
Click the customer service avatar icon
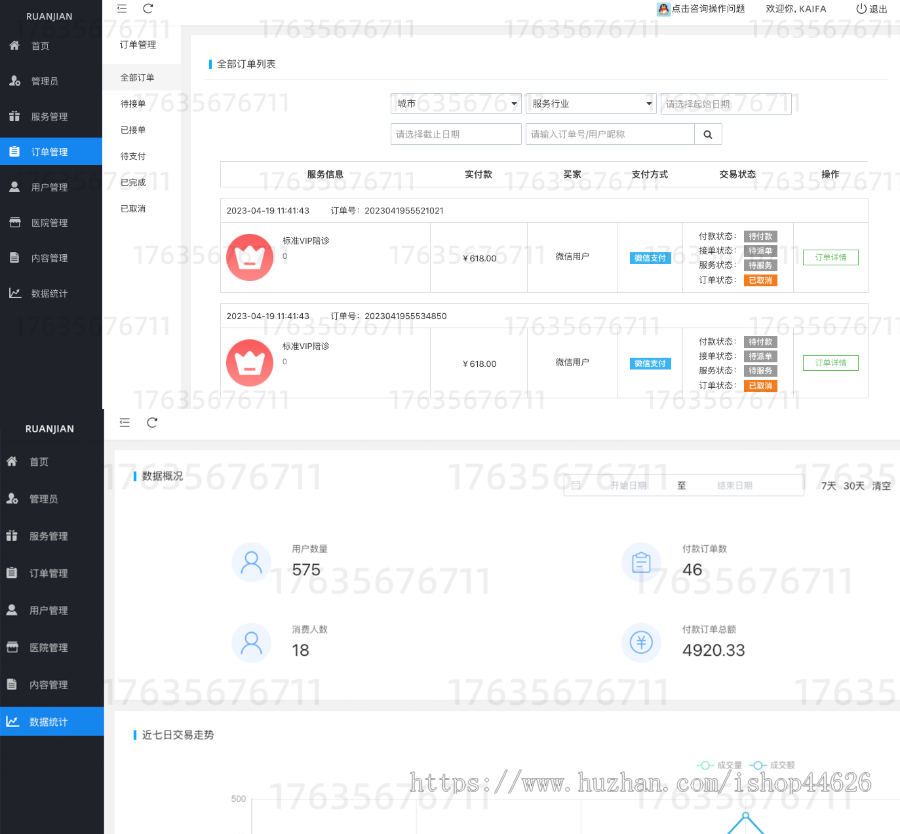[664, 9]
